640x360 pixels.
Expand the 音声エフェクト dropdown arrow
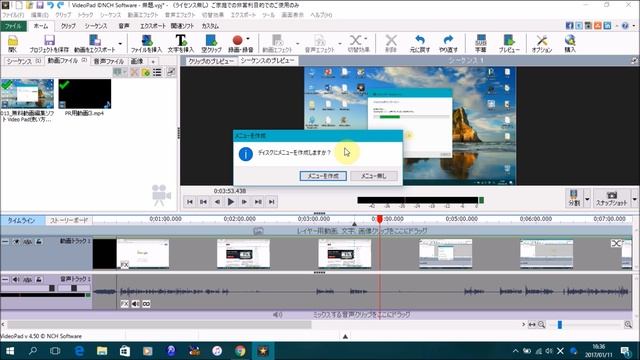coord(340,44)
